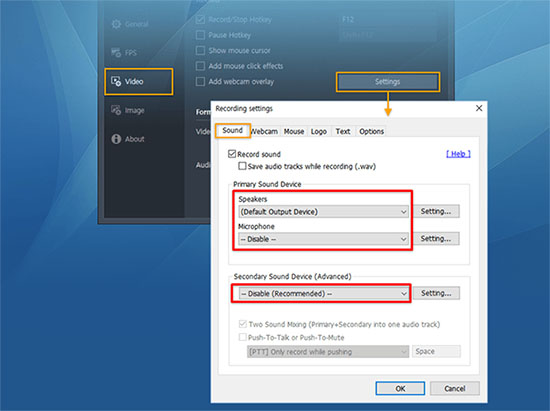Switch to the Text tab
The image size is (550, 411).
coord(343,132)
